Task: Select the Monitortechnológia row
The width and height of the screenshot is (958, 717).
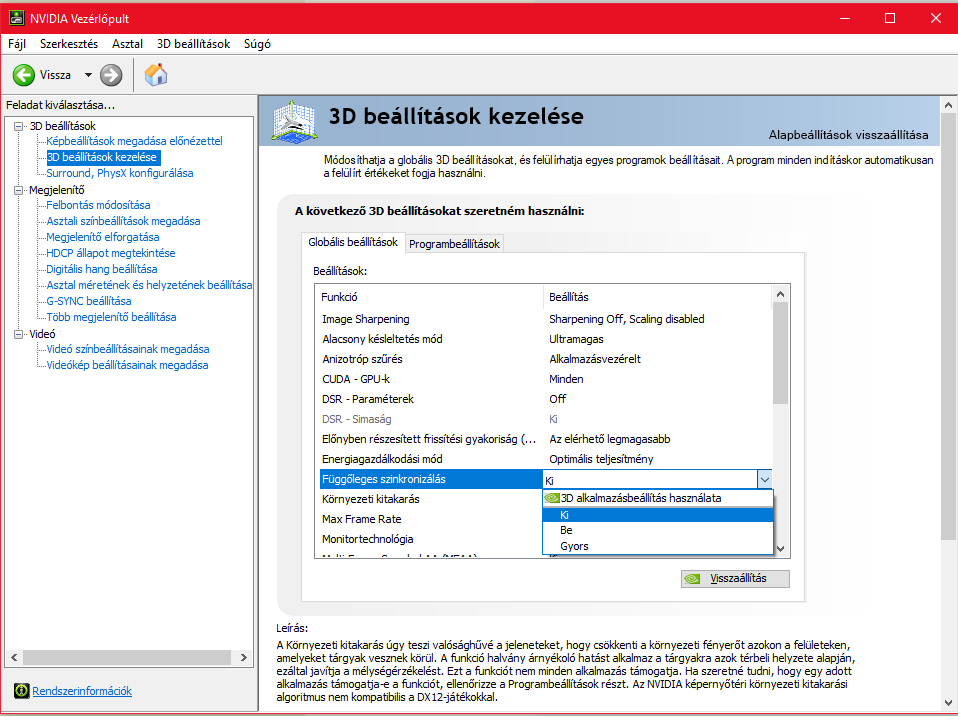Action: [431, 539]
